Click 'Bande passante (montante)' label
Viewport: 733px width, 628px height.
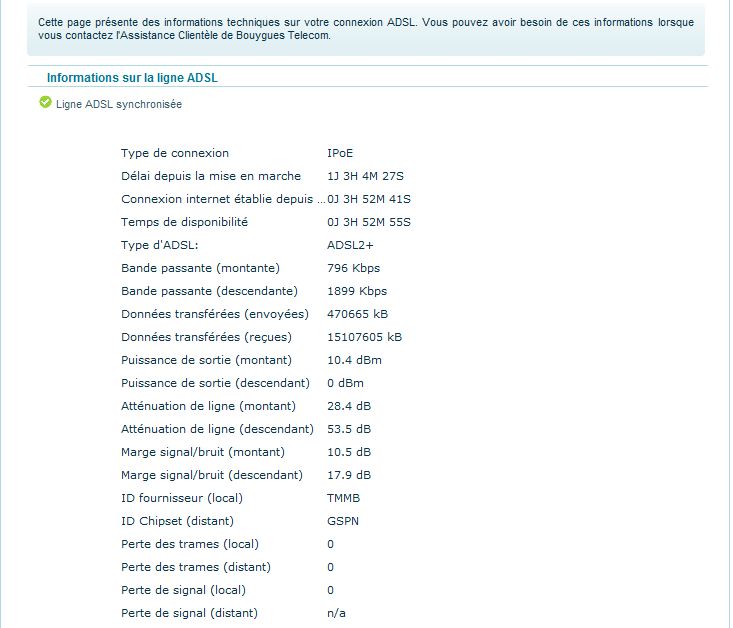tap(200, 268)
